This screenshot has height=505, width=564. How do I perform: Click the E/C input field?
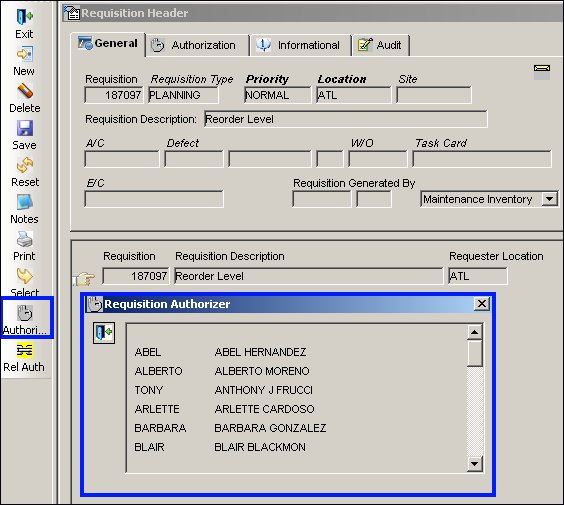tap(154, 199)
